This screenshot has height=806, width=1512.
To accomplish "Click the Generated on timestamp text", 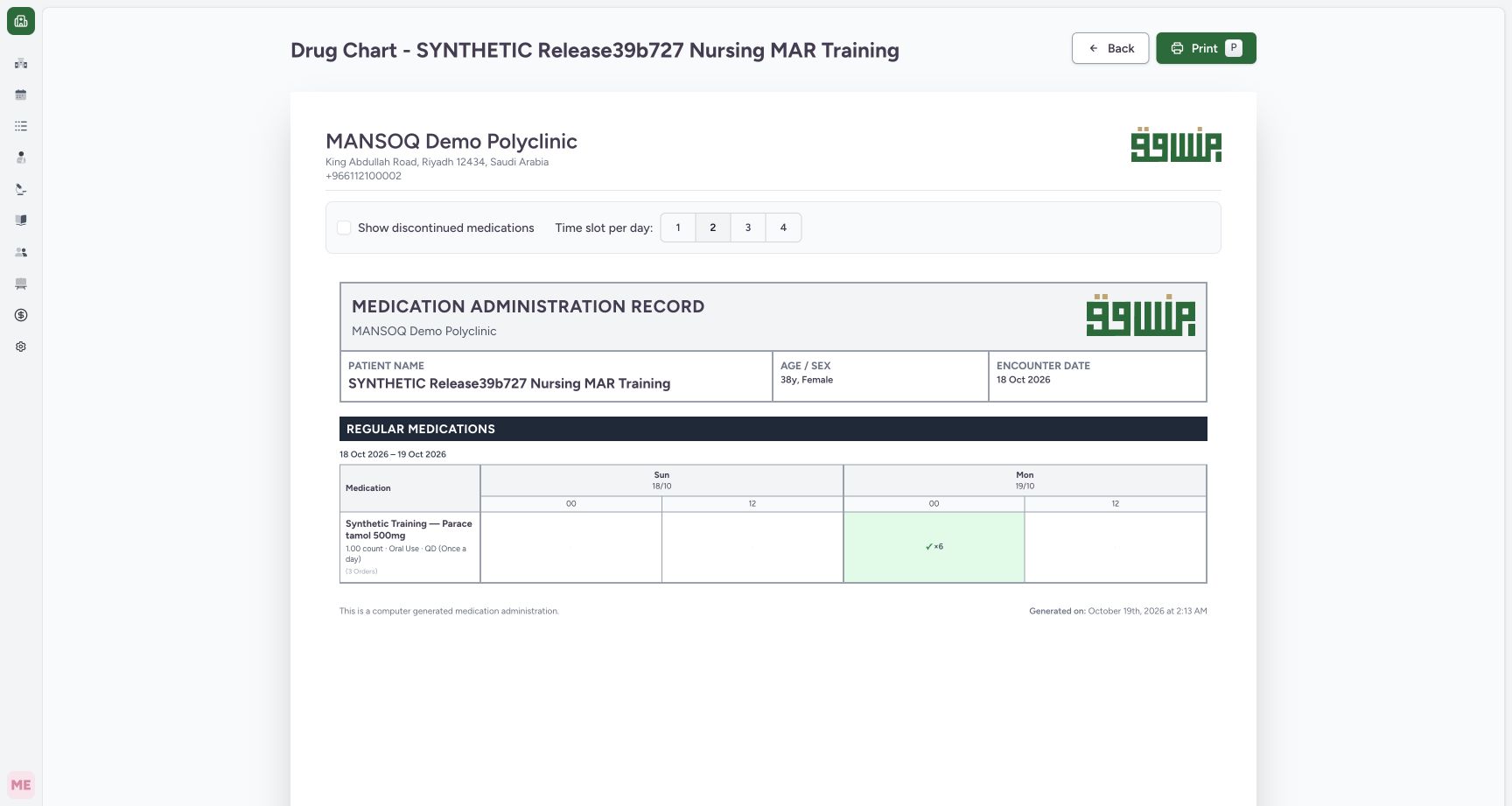I will tap(1118, 611).
